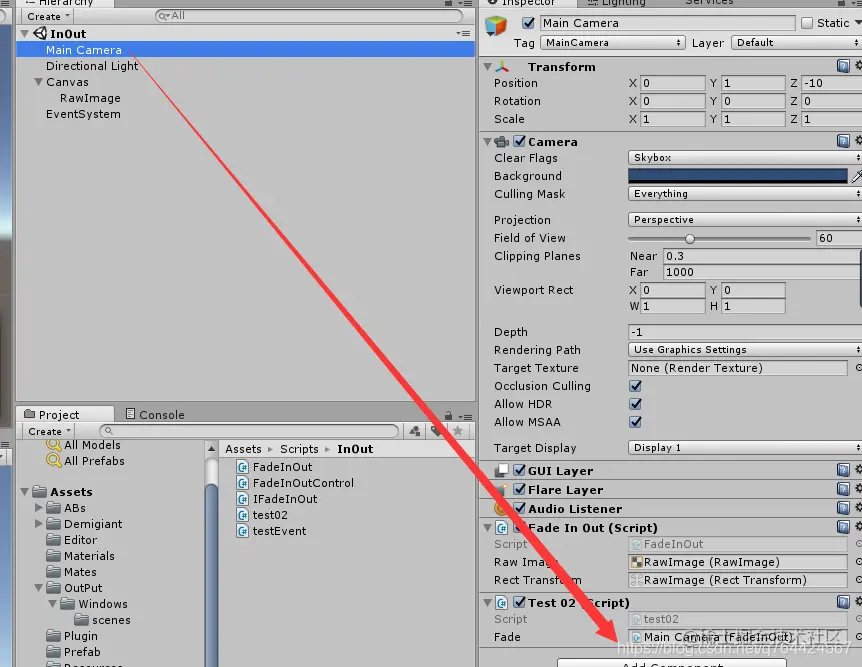Toggle the Main Camera active checkbox

tap(528, 23)
